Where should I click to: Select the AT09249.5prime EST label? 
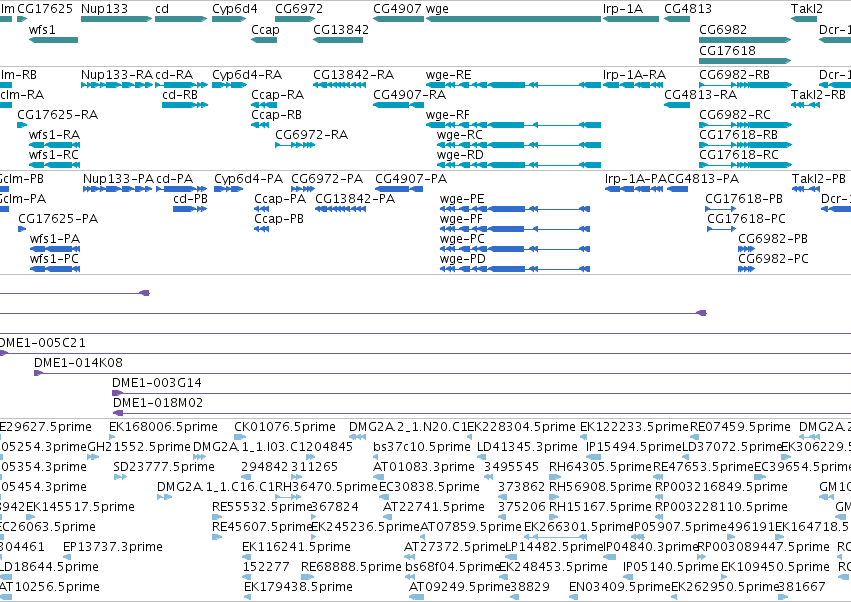click(x=459, y=587)
